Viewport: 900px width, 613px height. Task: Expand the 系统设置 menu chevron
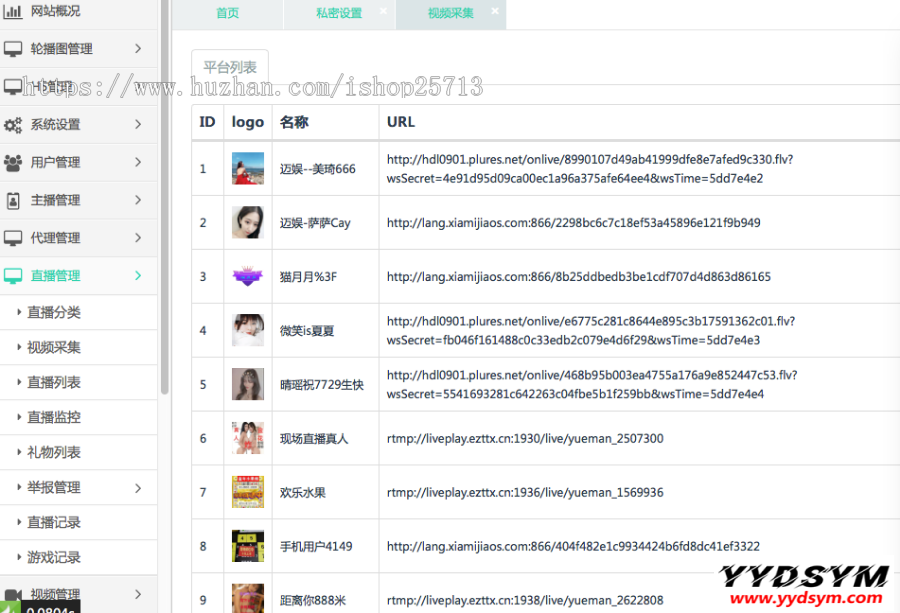point(138,125)
